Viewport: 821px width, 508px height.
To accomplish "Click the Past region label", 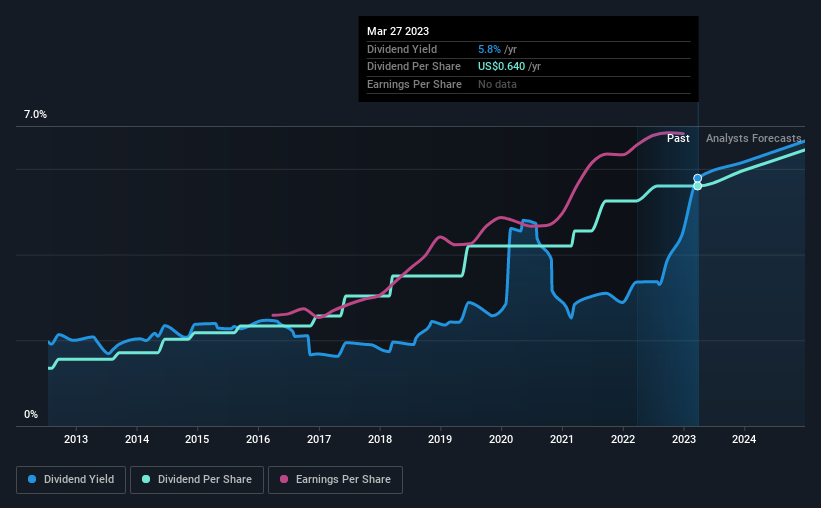I will pyautogui.click(x=678, y=138).
